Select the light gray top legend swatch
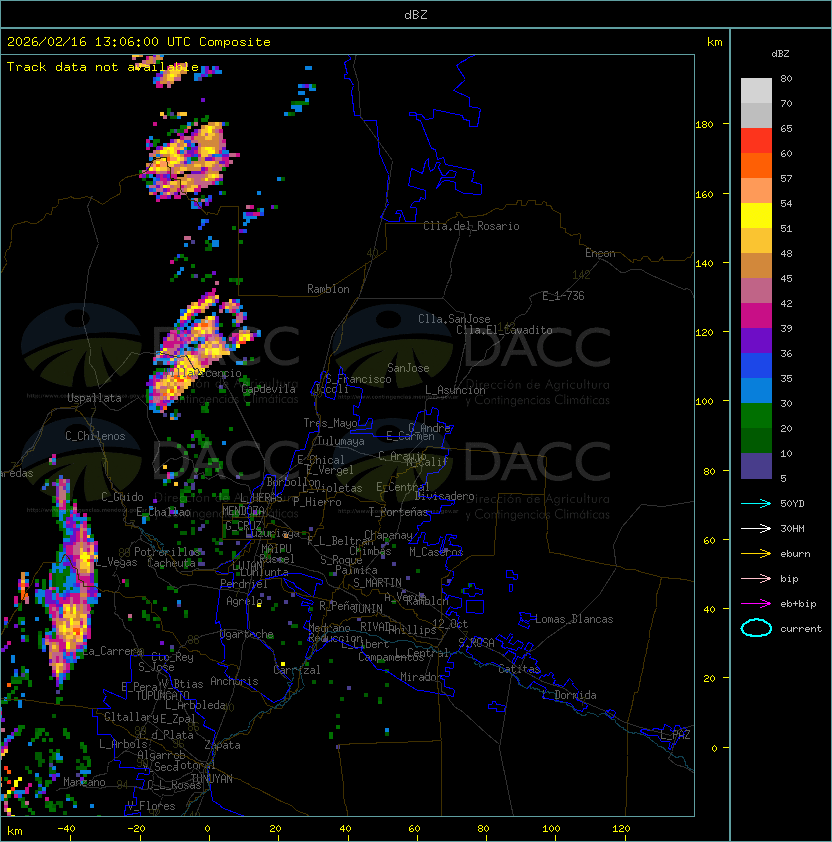This screenshot has height=842, width=832. [x=756, y=90]
